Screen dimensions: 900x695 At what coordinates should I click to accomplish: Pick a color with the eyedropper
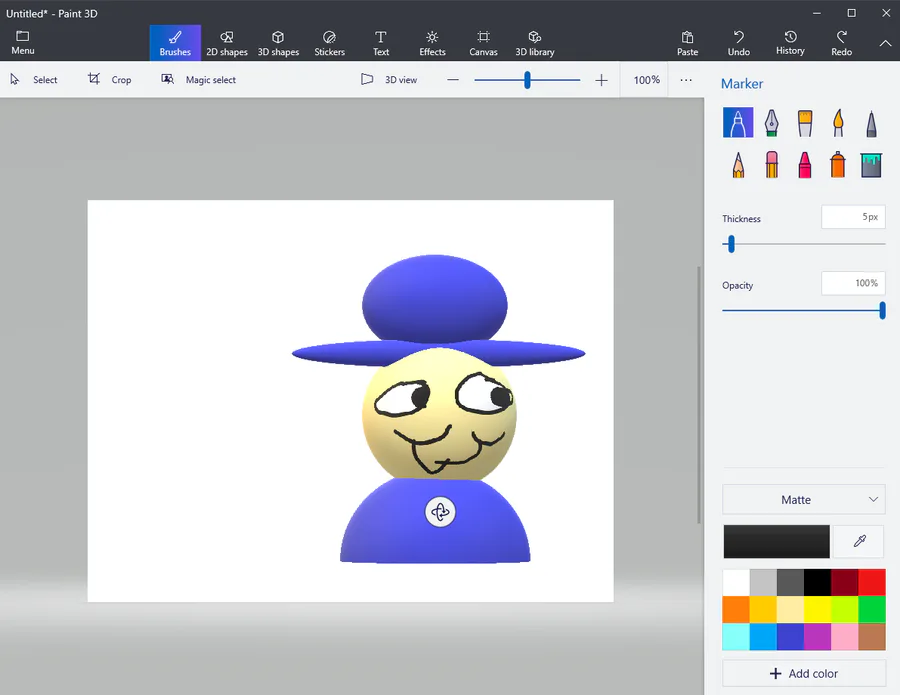[859, 541]
